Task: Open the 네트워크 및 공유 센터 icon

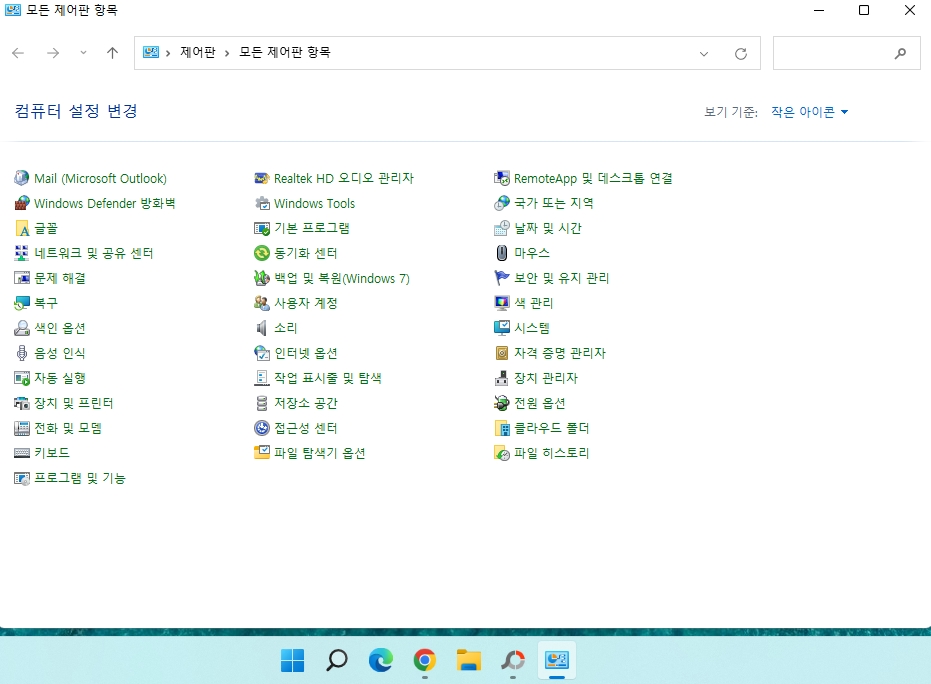Action: [x=21, y=253]
